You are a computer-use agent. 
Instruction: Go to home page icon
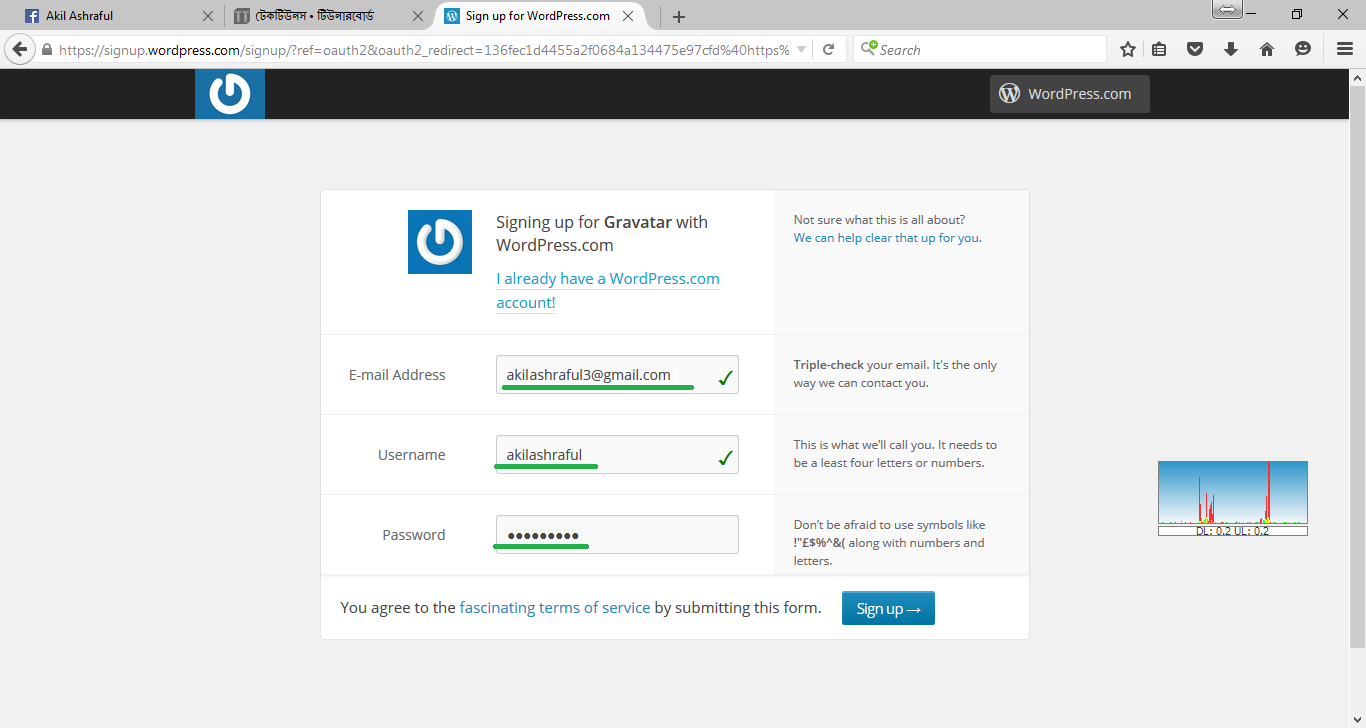click(x=1267, y=49)
